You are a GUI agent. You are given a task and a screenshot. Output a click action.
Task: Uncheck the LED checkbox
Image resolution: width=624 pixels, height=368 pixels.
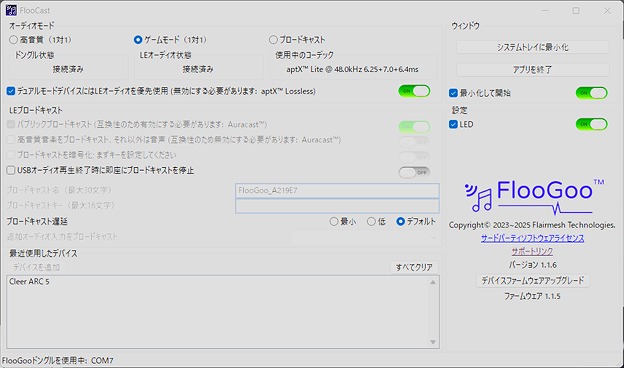click(453, 125)
